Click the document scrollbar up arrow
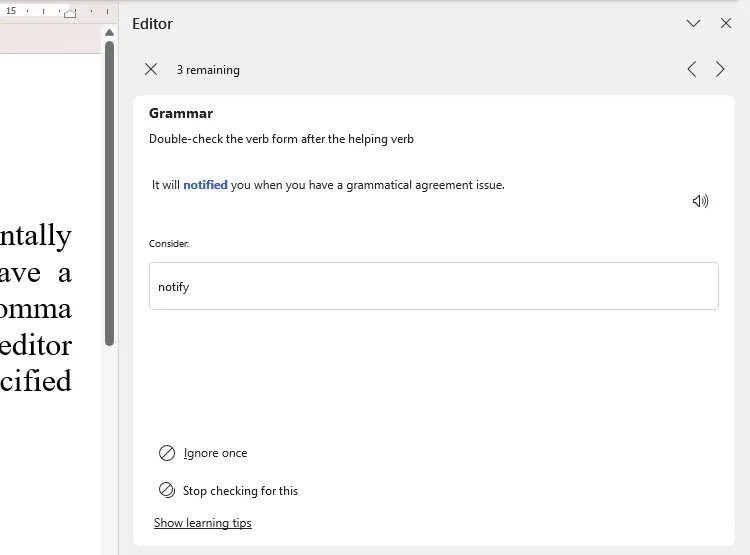This screenshot has height=555, width=750. click(x=110, y=33)
